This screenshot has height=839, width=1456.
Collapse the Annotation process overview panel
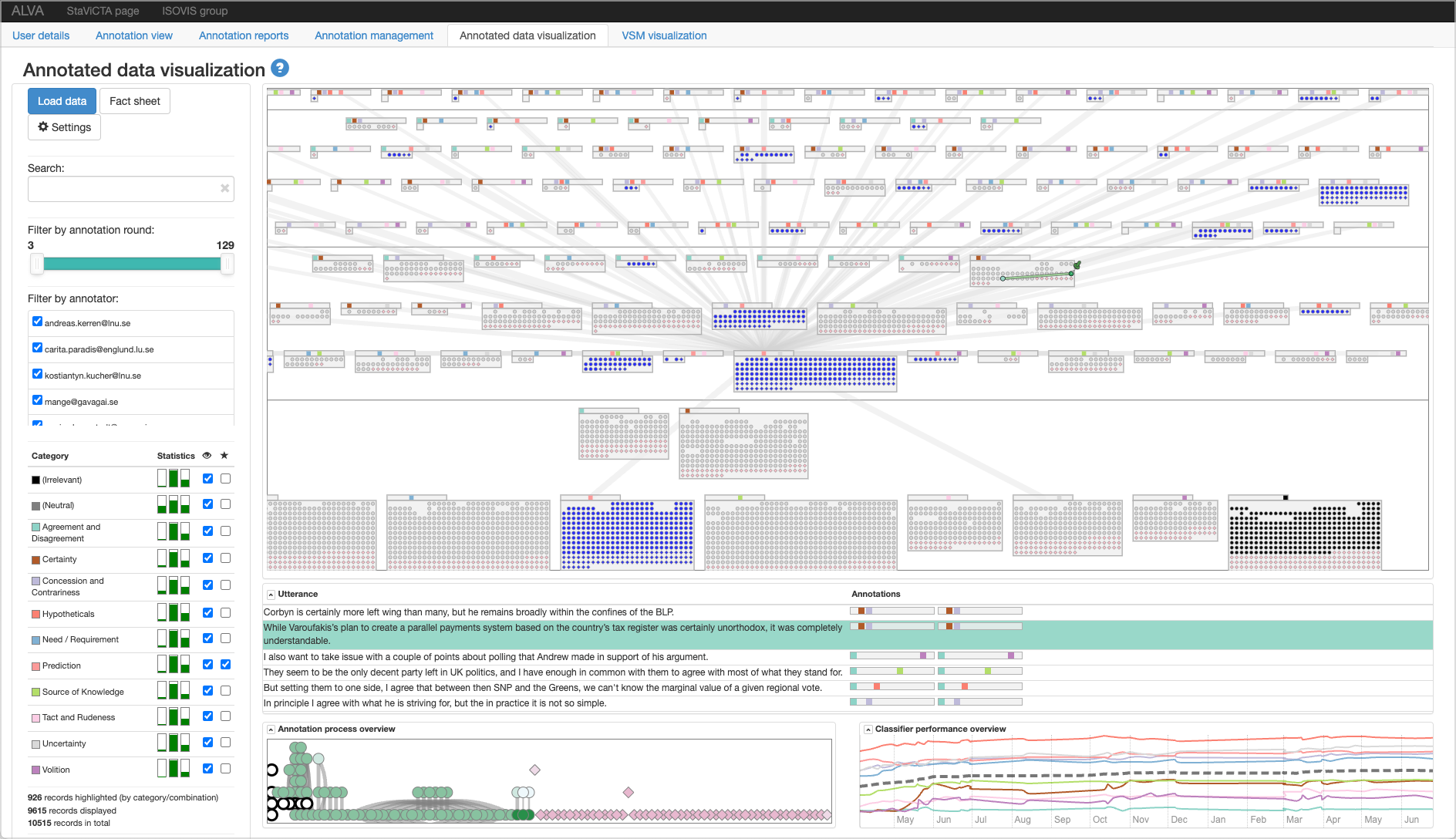[271, 729]
